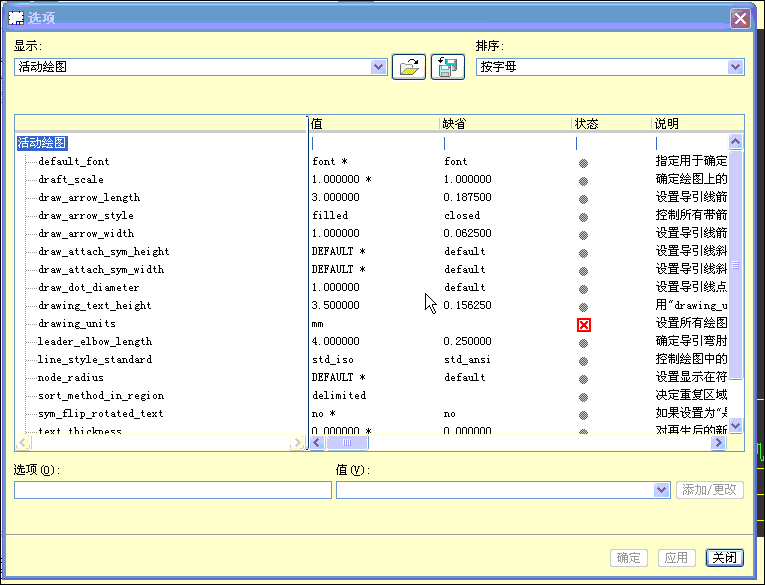
Task: Click the value pane right scroll arrow
Action: click(718, 443)
